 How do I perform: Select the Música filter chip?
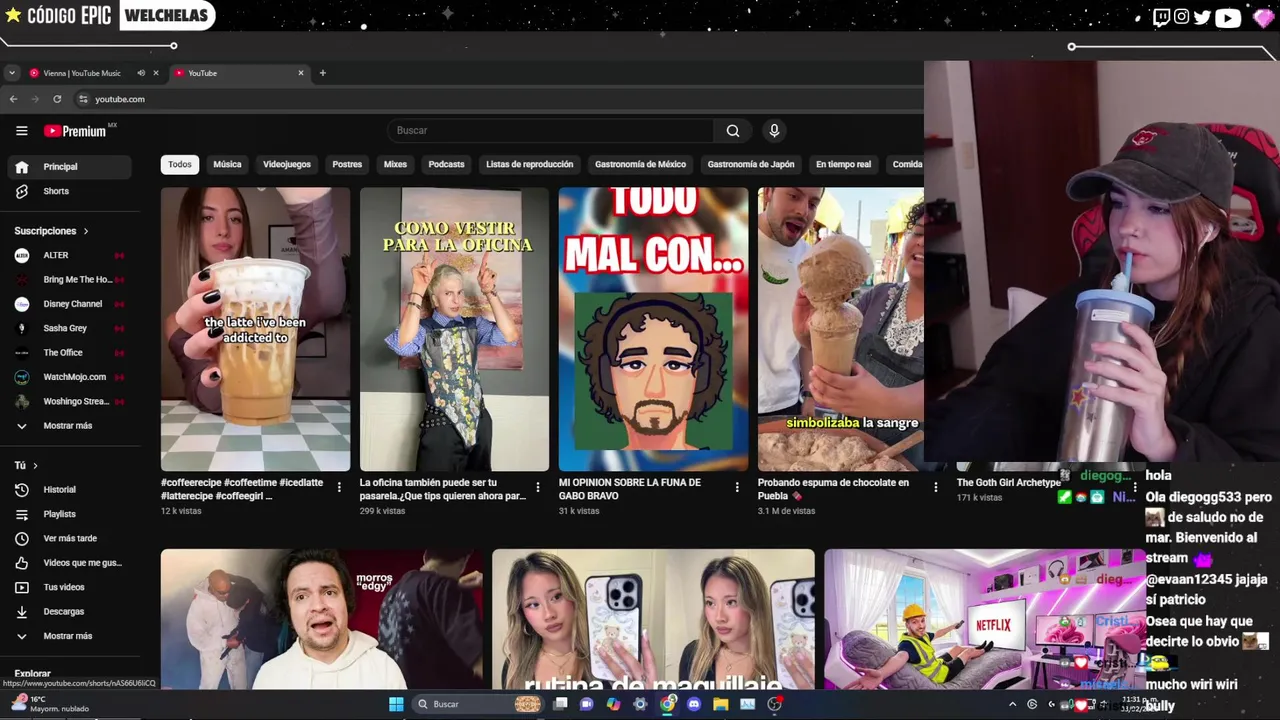click(227, 164)
